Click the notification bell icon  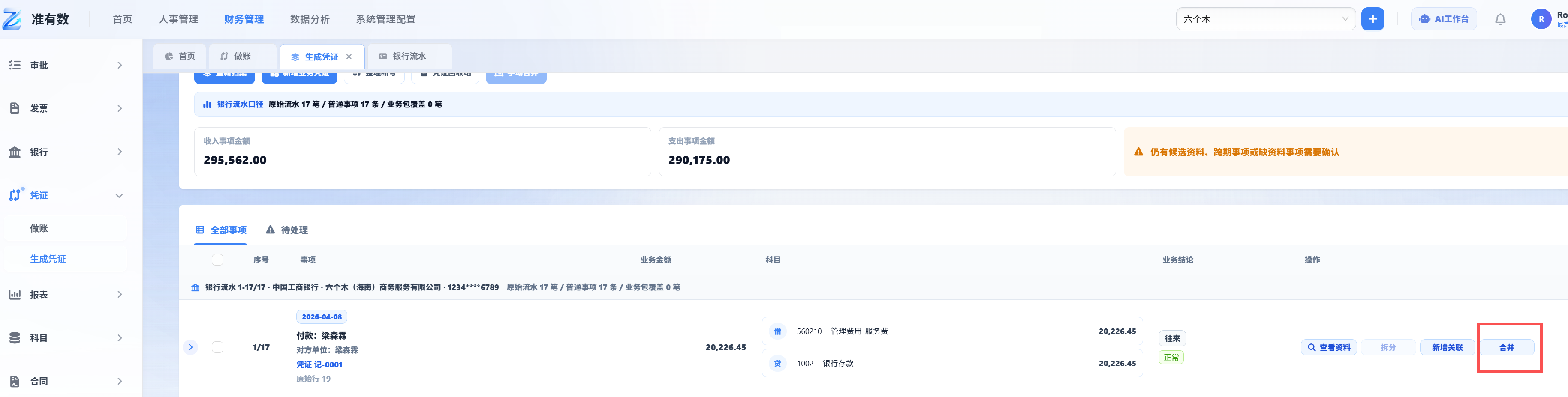pos(1500,19)
